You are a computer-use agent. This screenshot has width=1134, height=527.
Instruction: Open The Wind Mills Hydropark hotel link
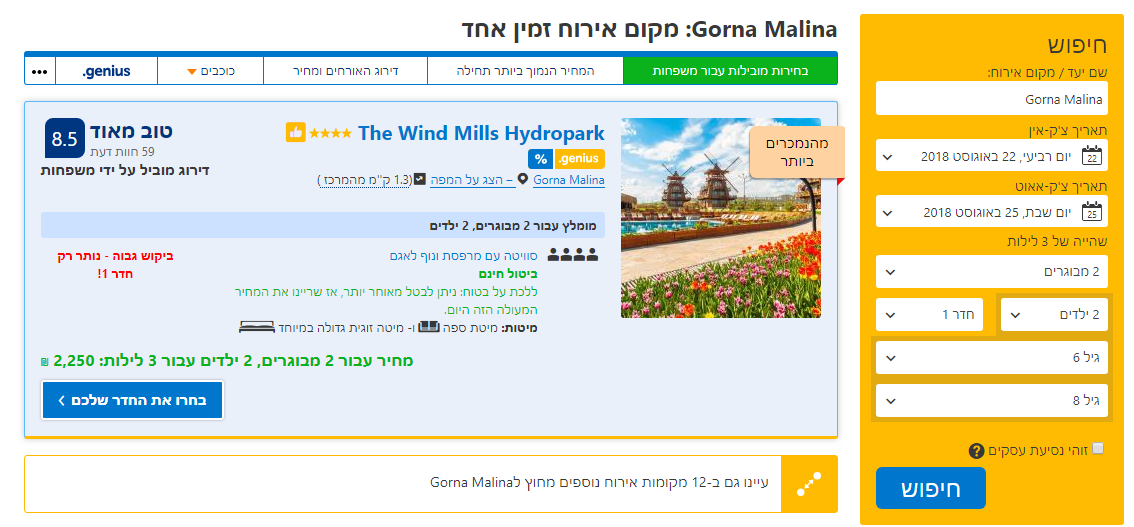481,133
